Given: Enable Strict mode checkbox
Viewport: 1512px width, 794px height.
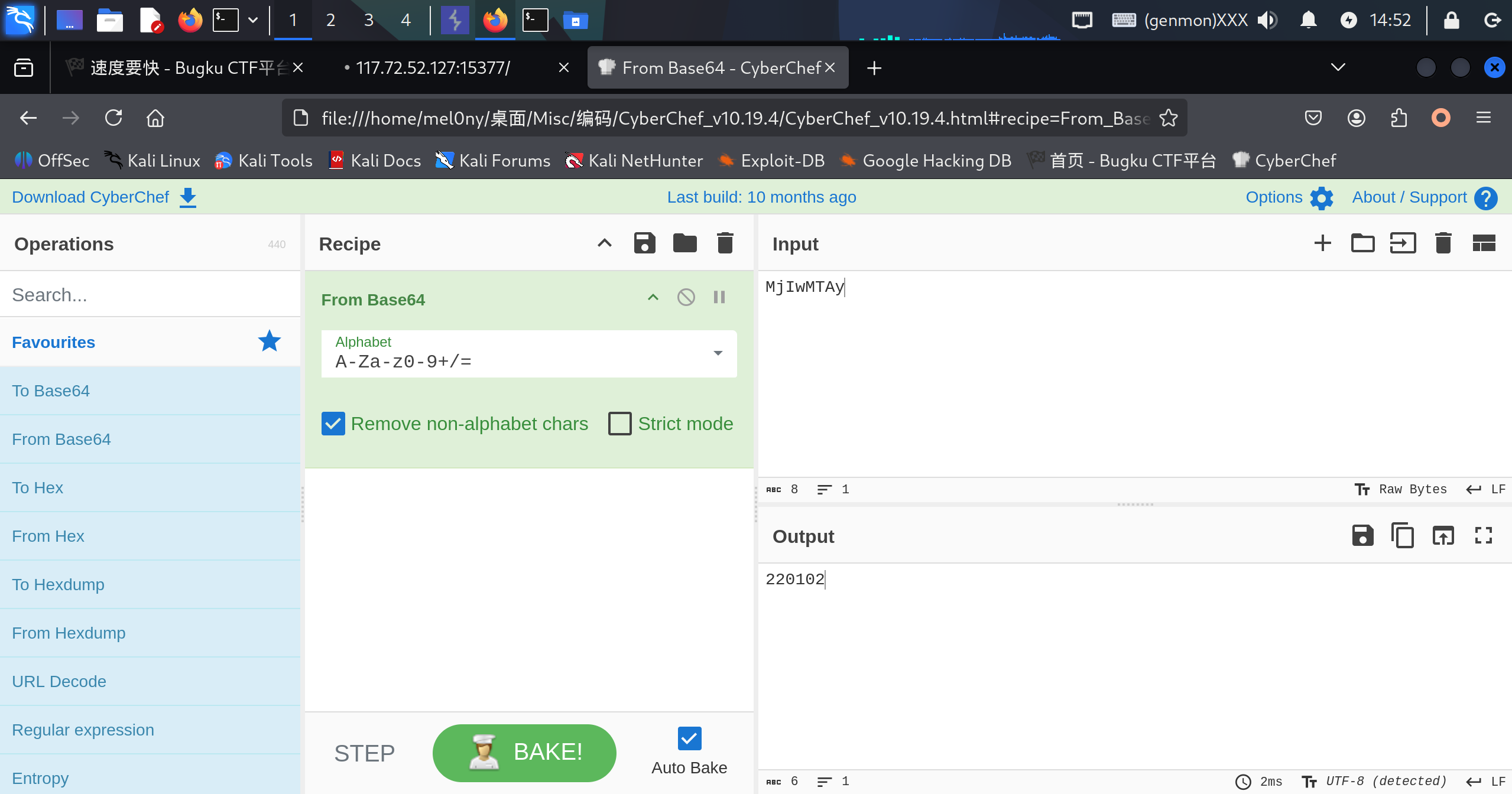Looking at the screenshot, I should (x=620, y=424).
